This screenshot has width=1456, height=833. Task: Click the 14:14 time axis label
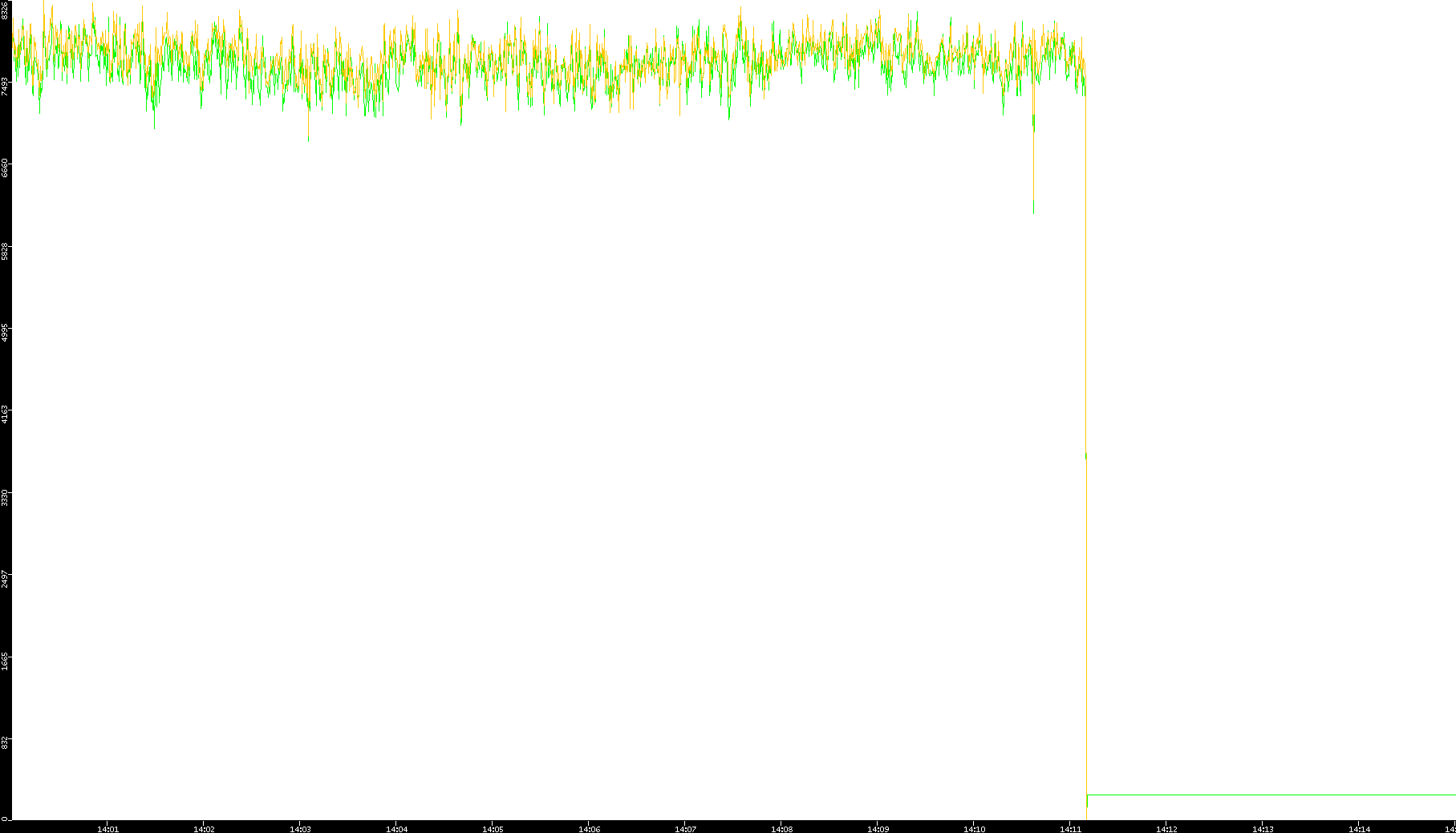(x=1359, y=828)
